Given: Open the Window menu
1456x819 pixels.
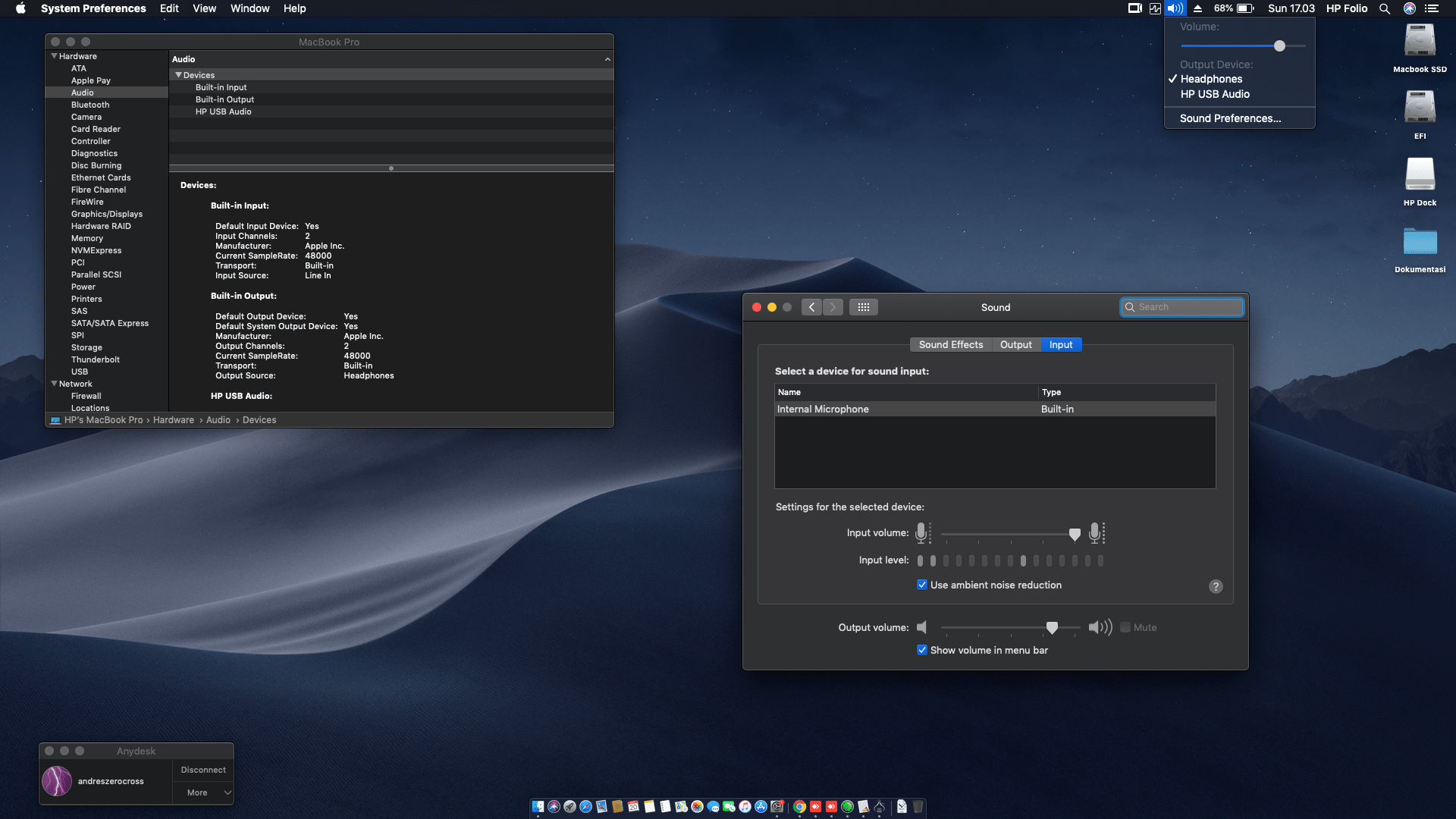Looking at the screenshot, I should 249,8.
